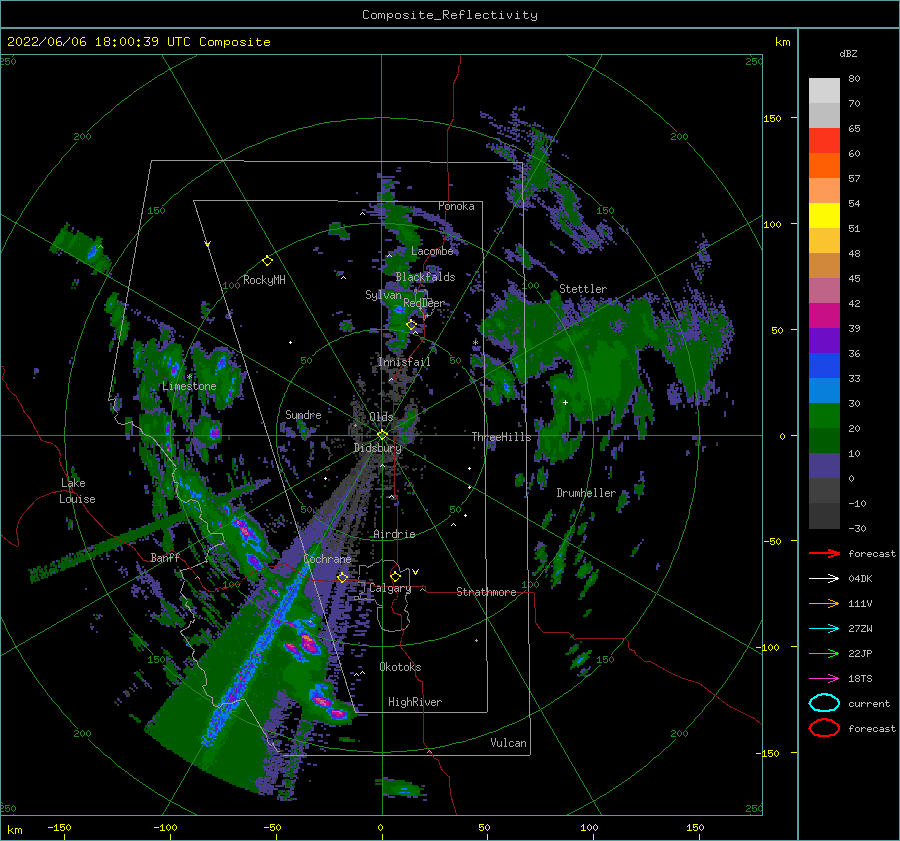
Task: Click the red forecast arrow in legend
Action: 824,553
